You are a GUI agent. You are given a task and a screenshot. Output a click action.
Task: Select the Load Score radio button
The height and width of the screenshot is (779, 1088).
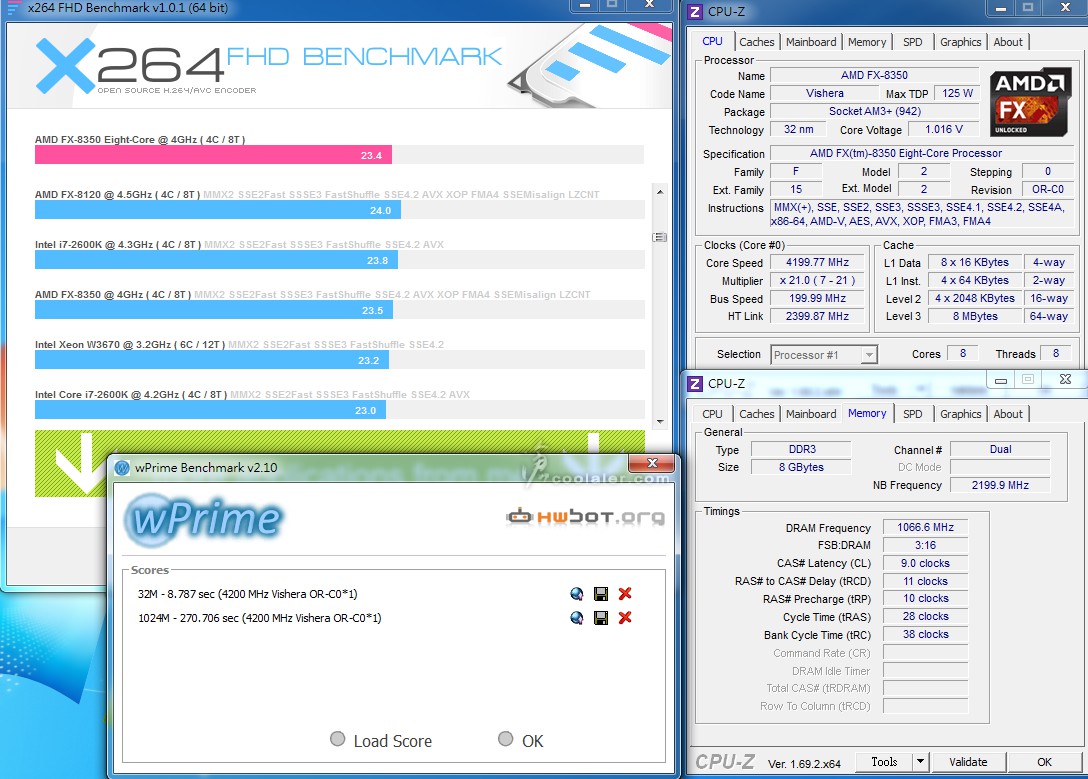pos(338,740)
